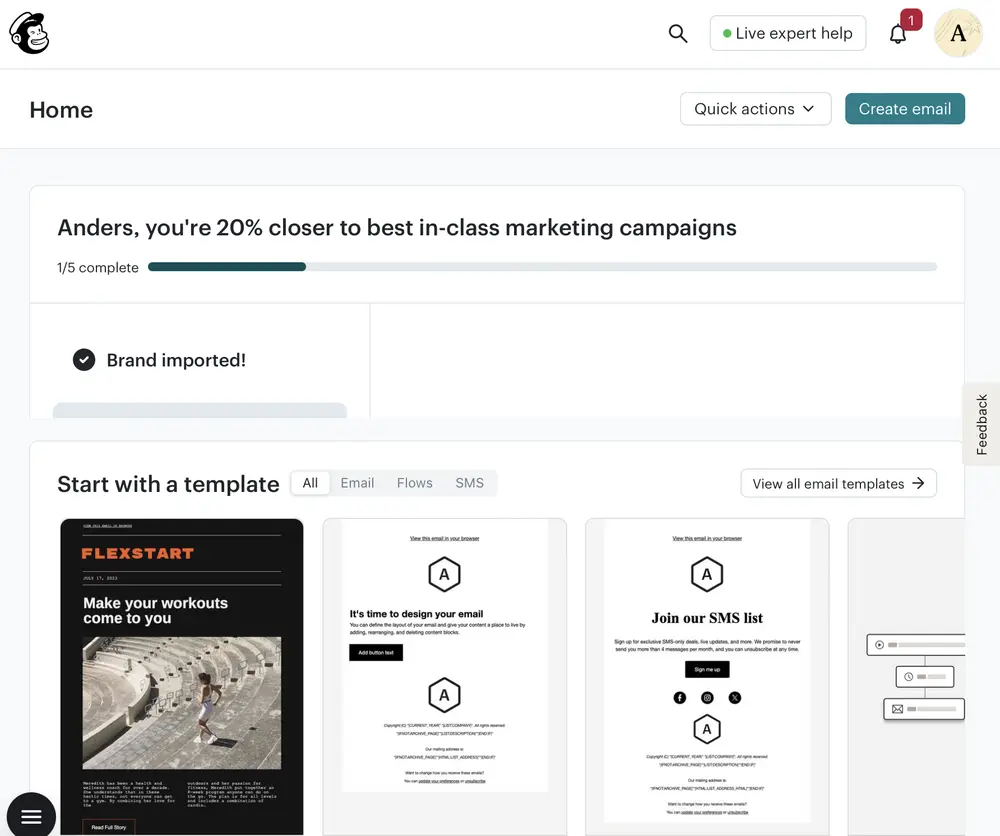This screenshot has width=1000, height=836.
Task: Open the account avatar menu
Action: click(958, 33)
